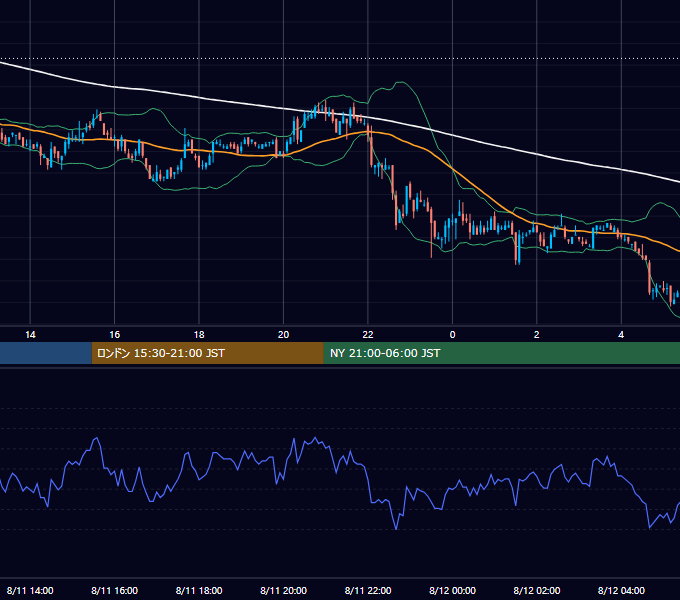The height and width of the screenshot is (600, 680).
Task: Click the 8/11 22:00 label on the lower axis
Action: (368, 590)
